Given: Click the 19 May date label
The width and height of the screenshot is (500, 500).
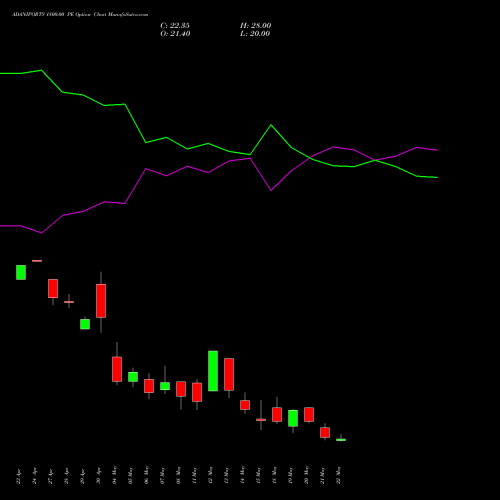Looking at the screenshot, I should (291, 475).
